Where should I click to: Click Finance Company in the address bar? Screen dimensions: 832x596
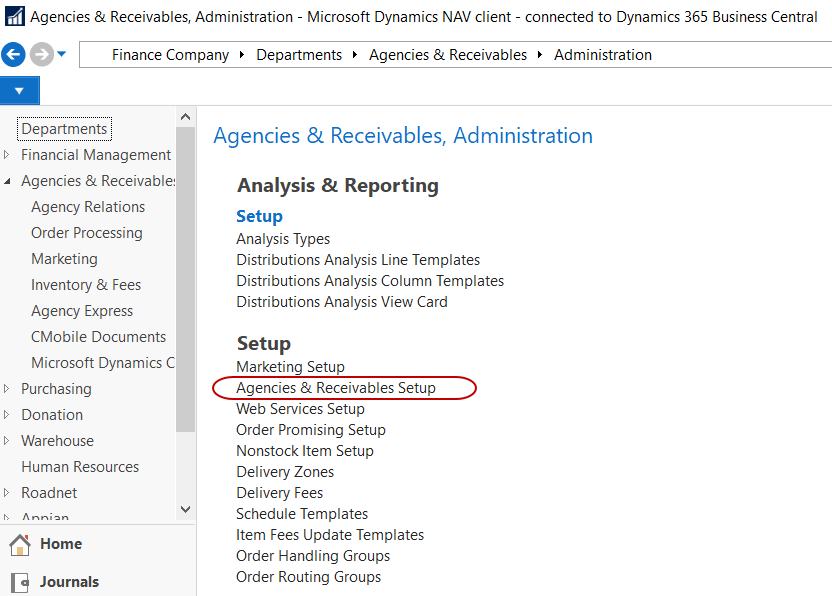170,55
